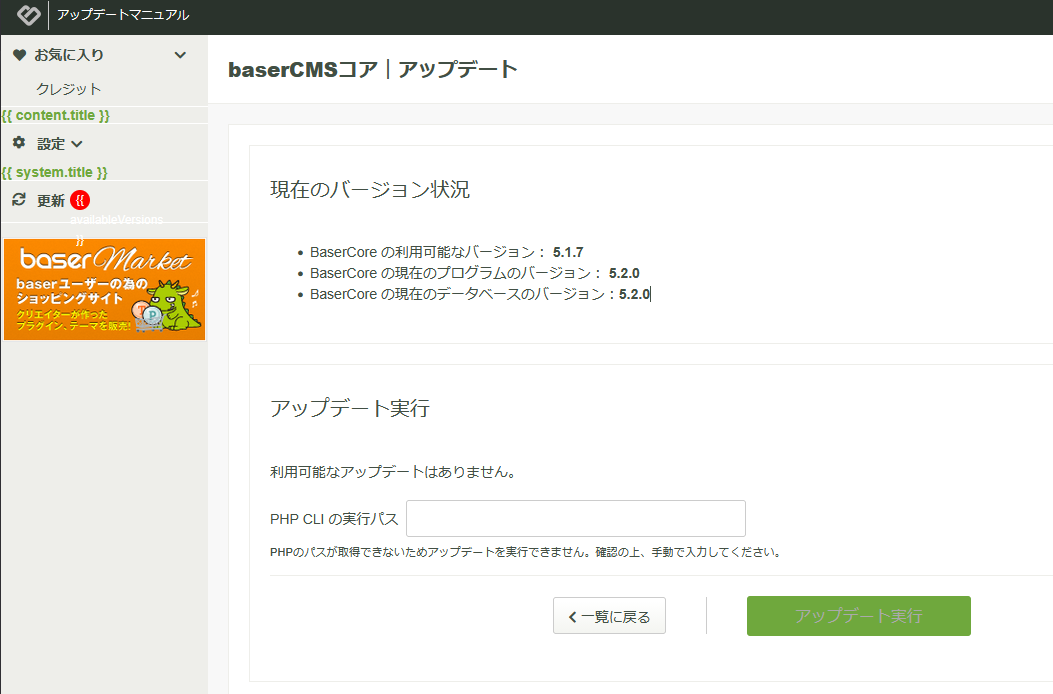Click the {{ system.title }} placeholder text
The image size is (1053, 694).
coord(55,173)
